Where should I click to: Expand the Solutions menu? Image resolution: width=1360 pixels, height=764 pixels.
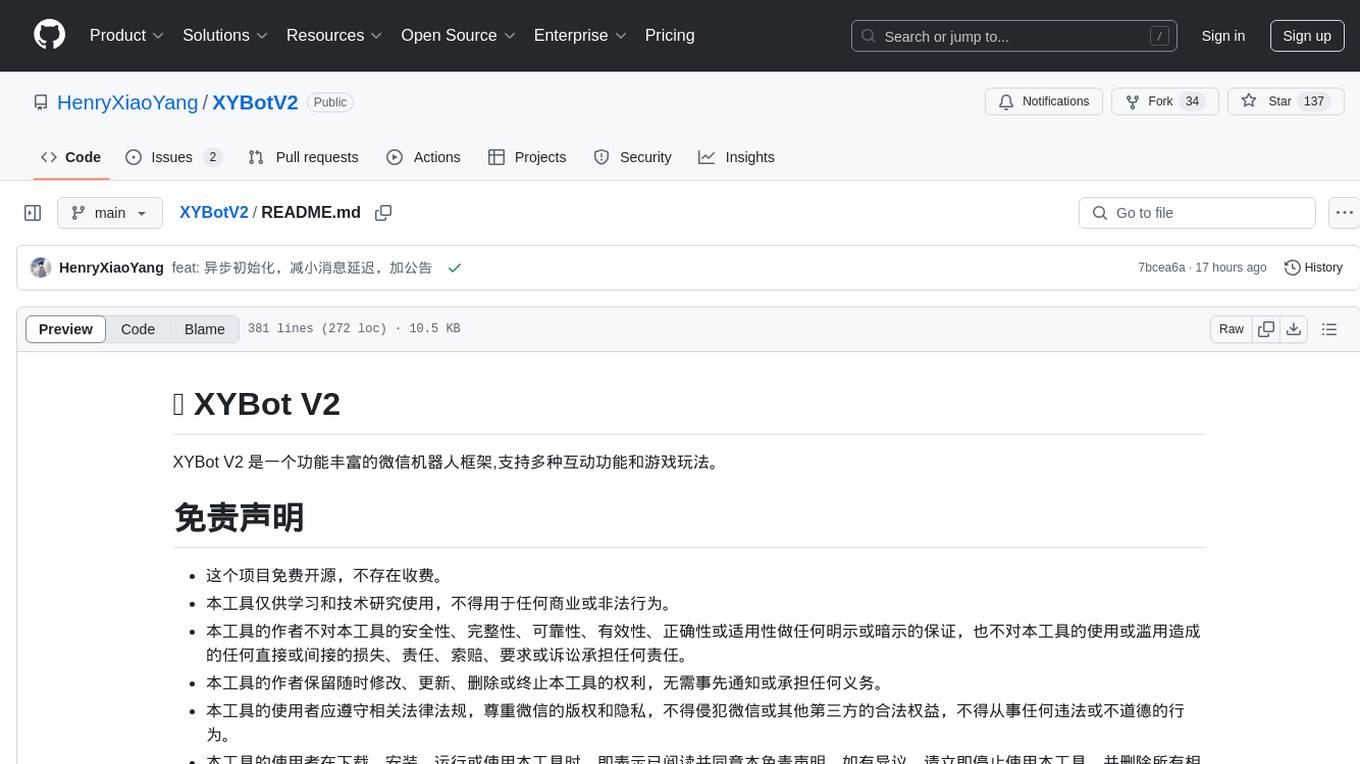[225, 35]
